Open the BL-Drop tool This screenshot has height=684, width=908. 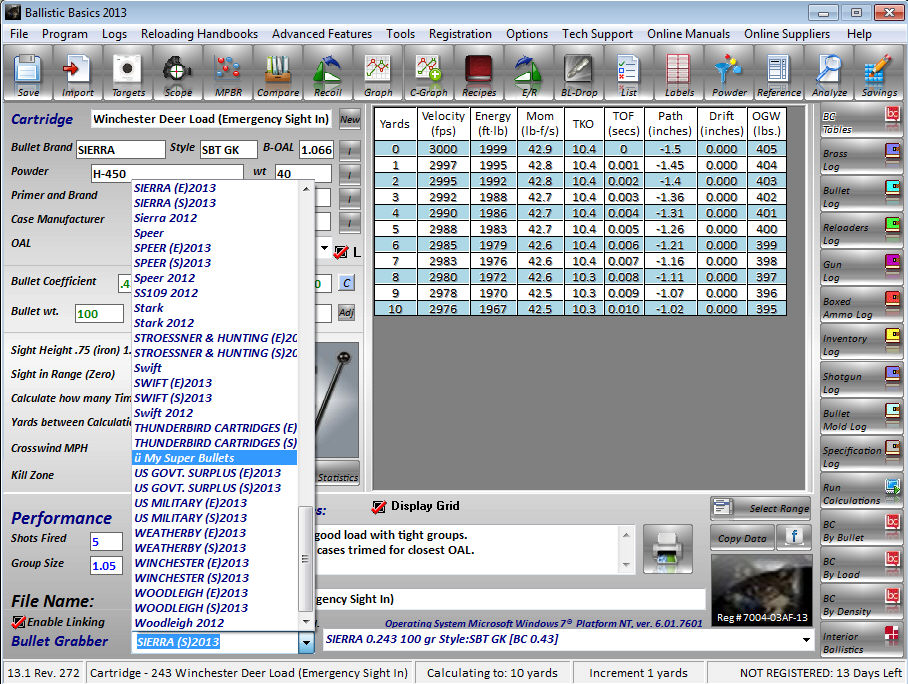tap(579, 73)
